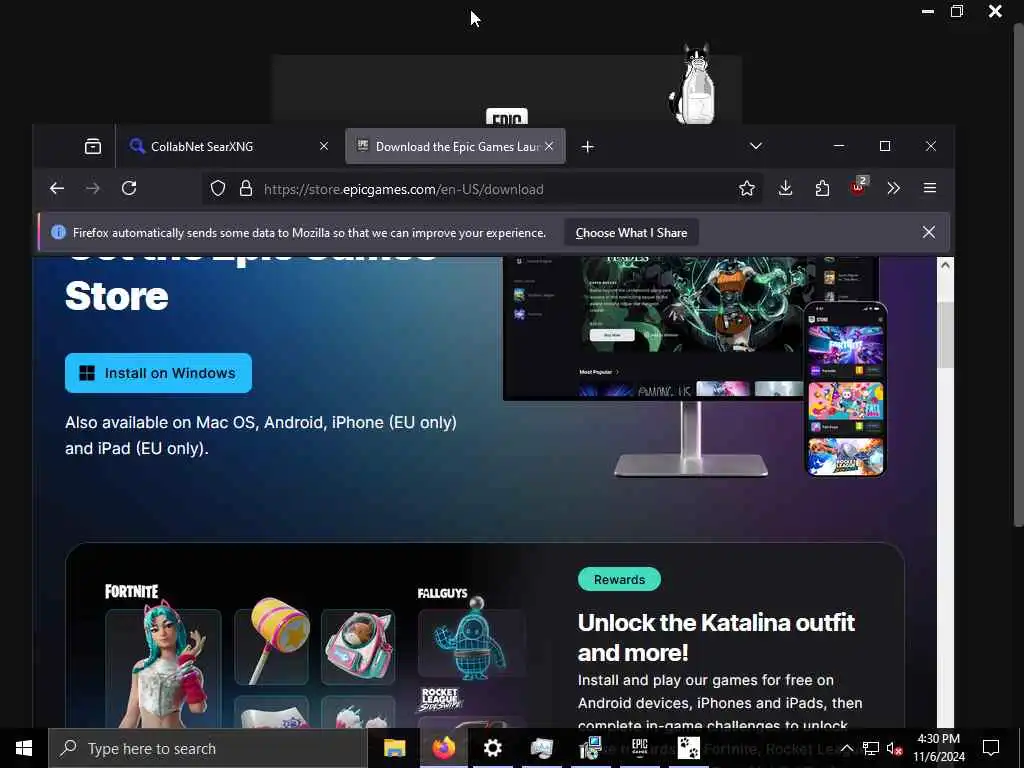Click the muted volume tray icon
The width and height of the screenshot is (1024, 768).
point(893,748)
